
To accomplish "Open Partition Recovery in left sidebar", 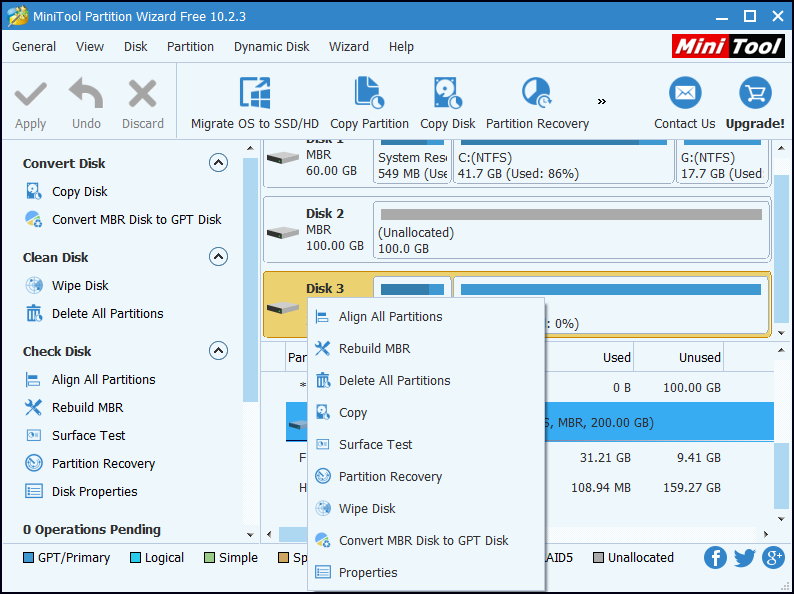I will tap(90, 463).
